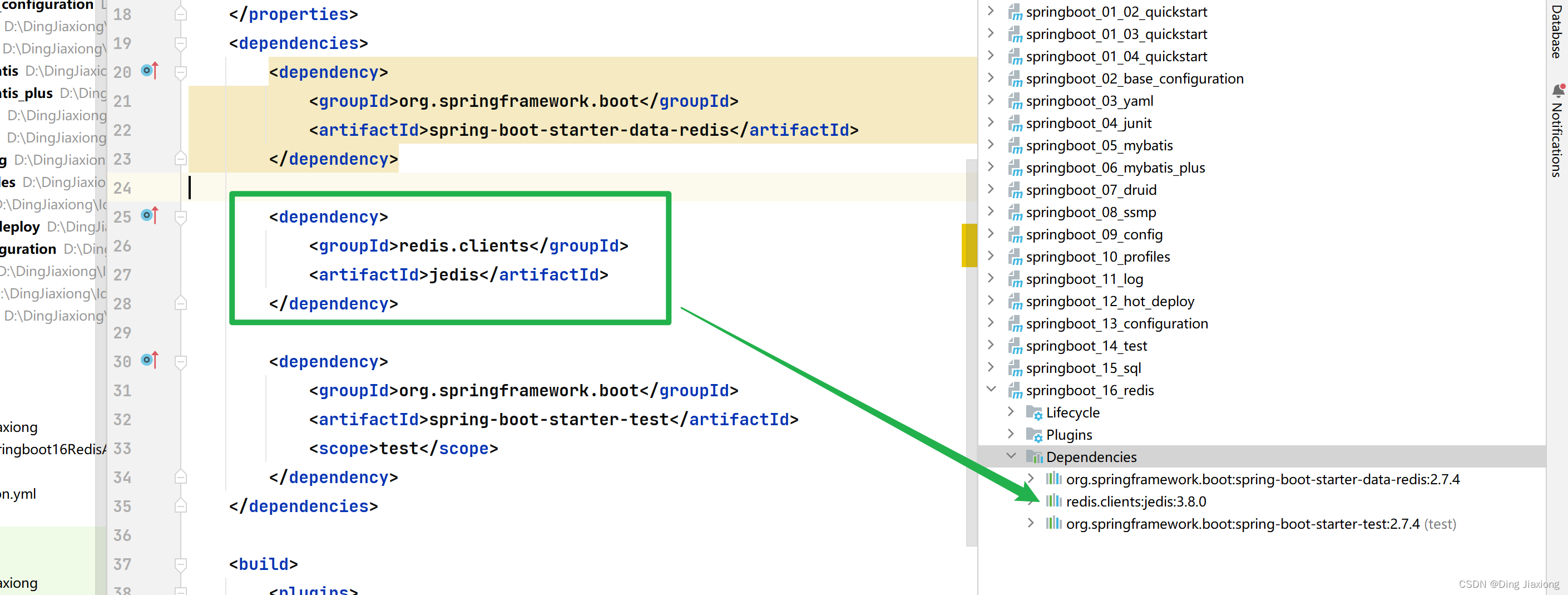1568x595 pixels.
Task: Click the redis.clients groupId text
Action: point(464,245)
